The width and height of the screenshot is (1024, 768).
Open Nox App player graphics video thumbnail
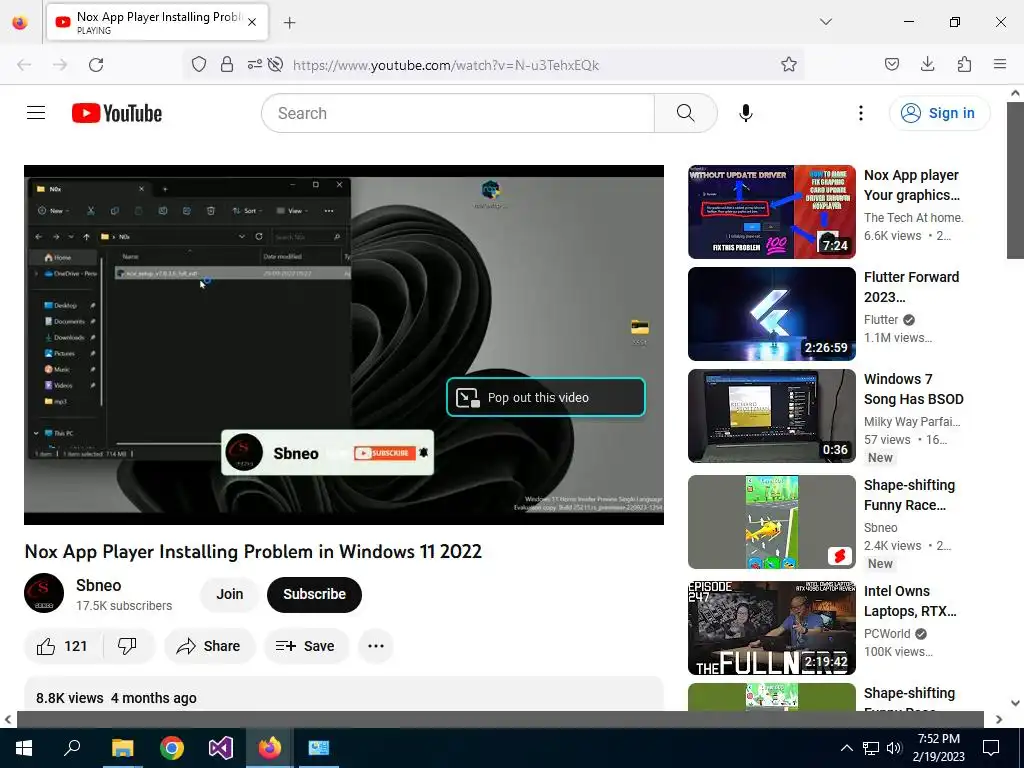coord(771,212)
